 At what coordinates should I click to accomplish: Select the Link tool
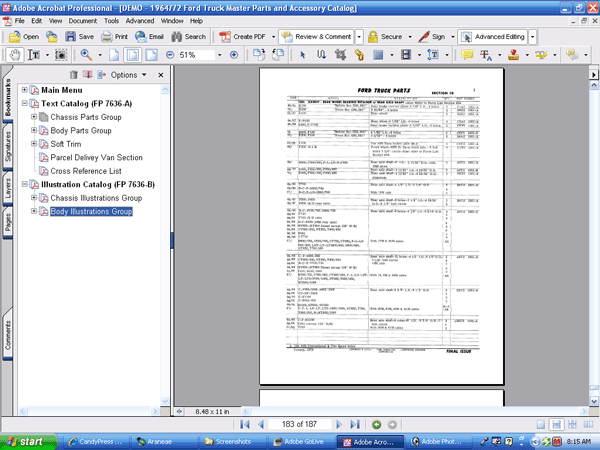[x=359, y=55]
